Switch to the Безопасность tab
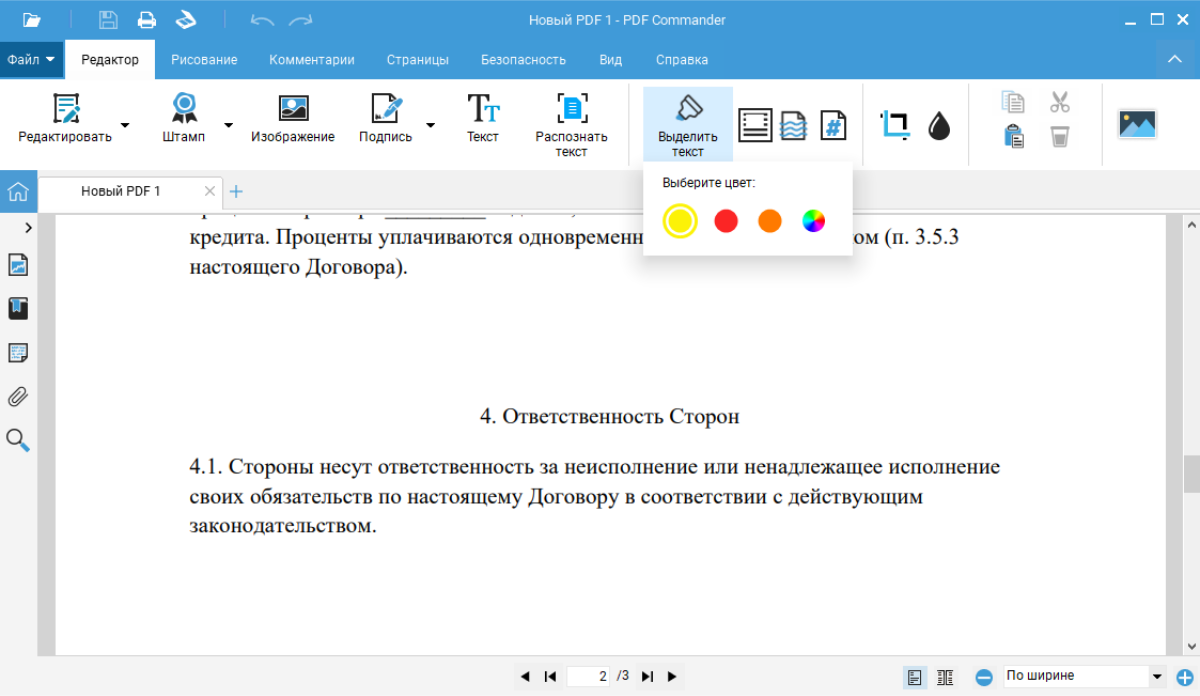 523,60
